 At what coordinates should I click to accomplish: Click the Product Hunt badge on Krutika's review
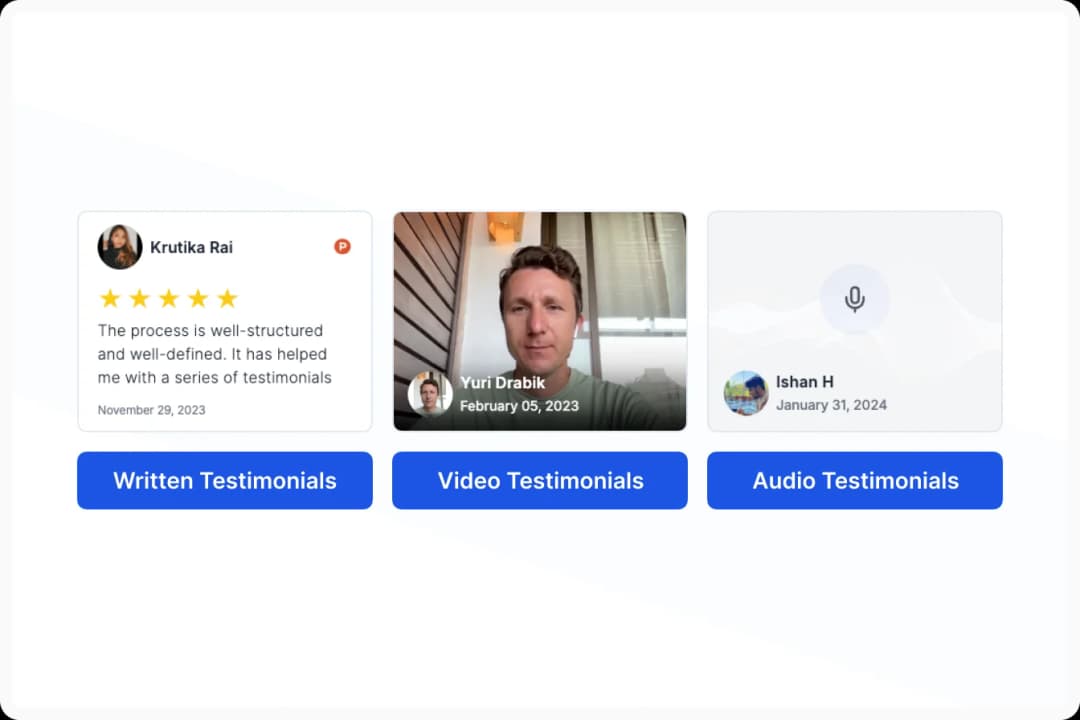tap(342, 246)
